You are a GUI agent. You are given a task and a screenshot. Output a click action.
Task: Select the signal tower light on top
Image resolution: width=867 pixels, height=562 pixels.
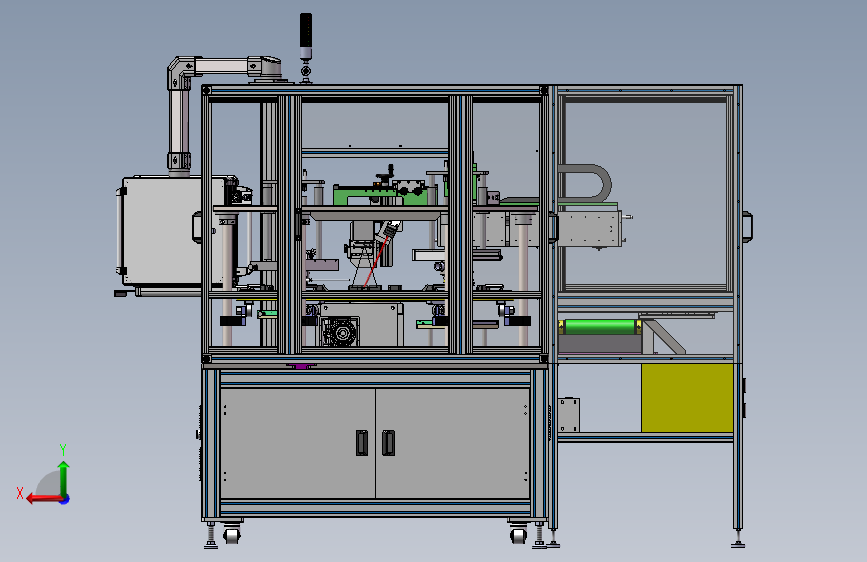tap(306, 36)
